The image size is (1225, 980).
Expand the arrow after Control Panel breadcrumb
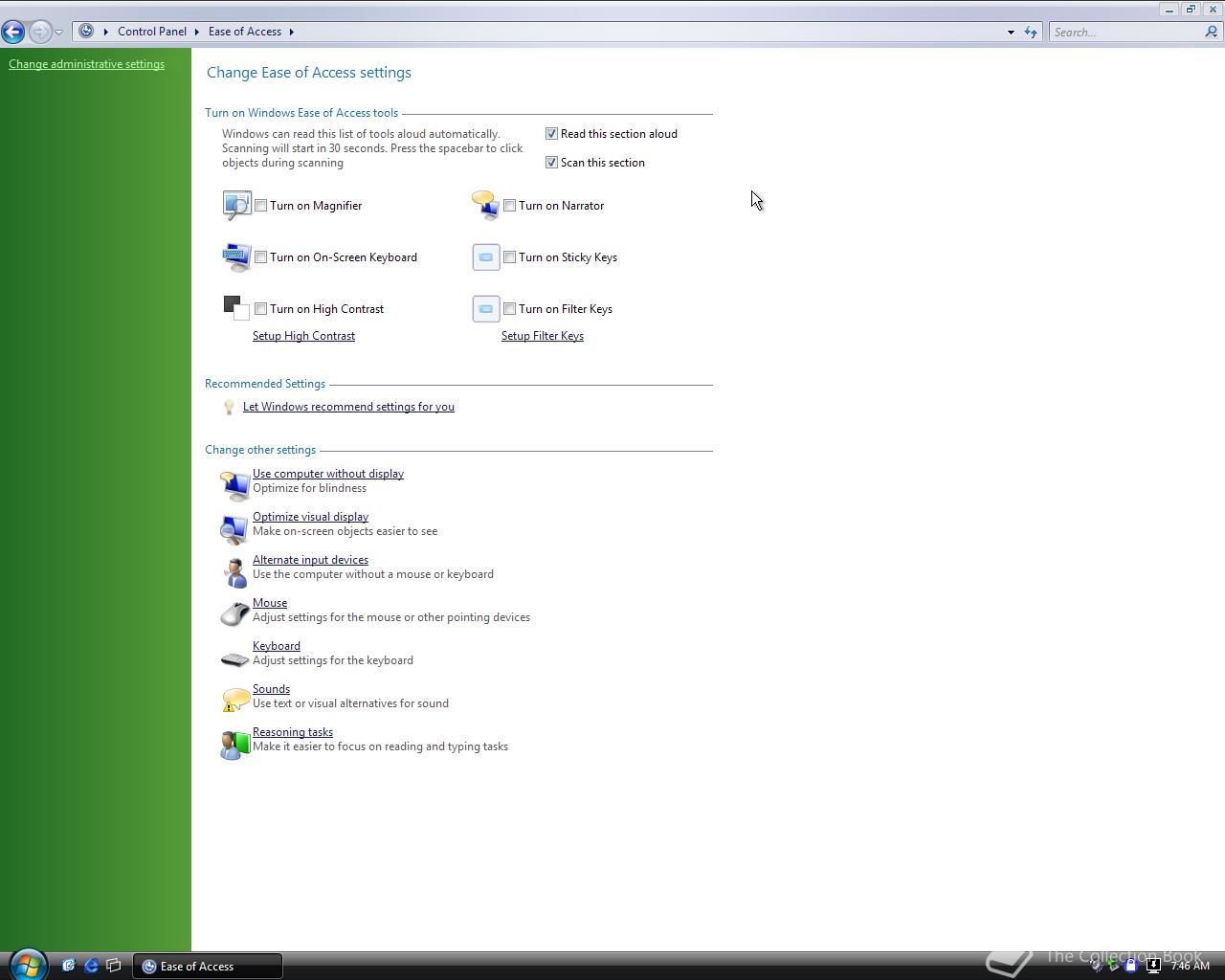(196, 32)
